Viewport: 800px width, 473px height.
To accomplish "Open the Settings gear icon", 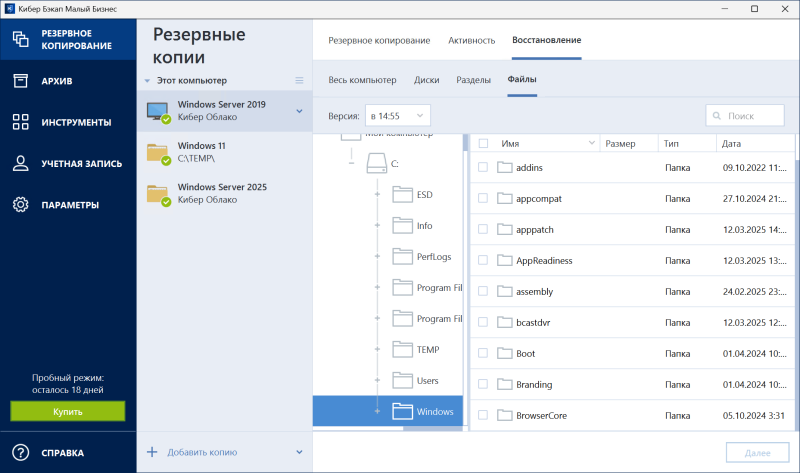I will point(20,205).
